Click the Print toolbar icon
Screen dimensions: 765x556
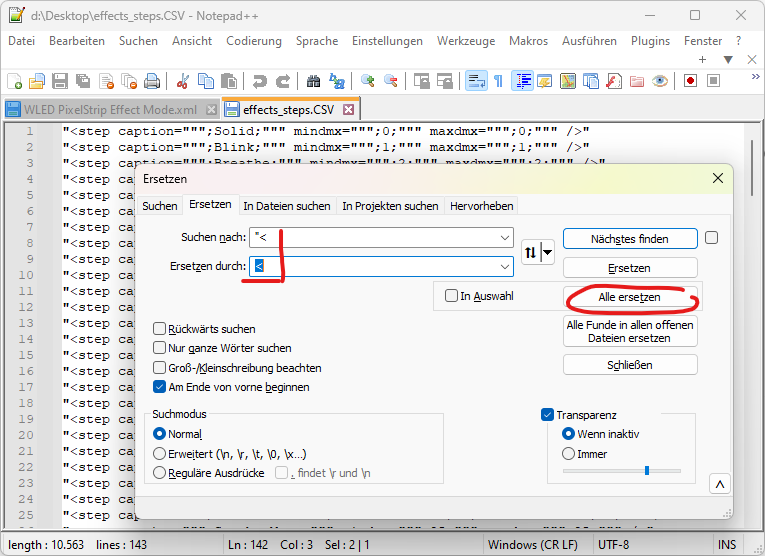(x=152, y=81)
